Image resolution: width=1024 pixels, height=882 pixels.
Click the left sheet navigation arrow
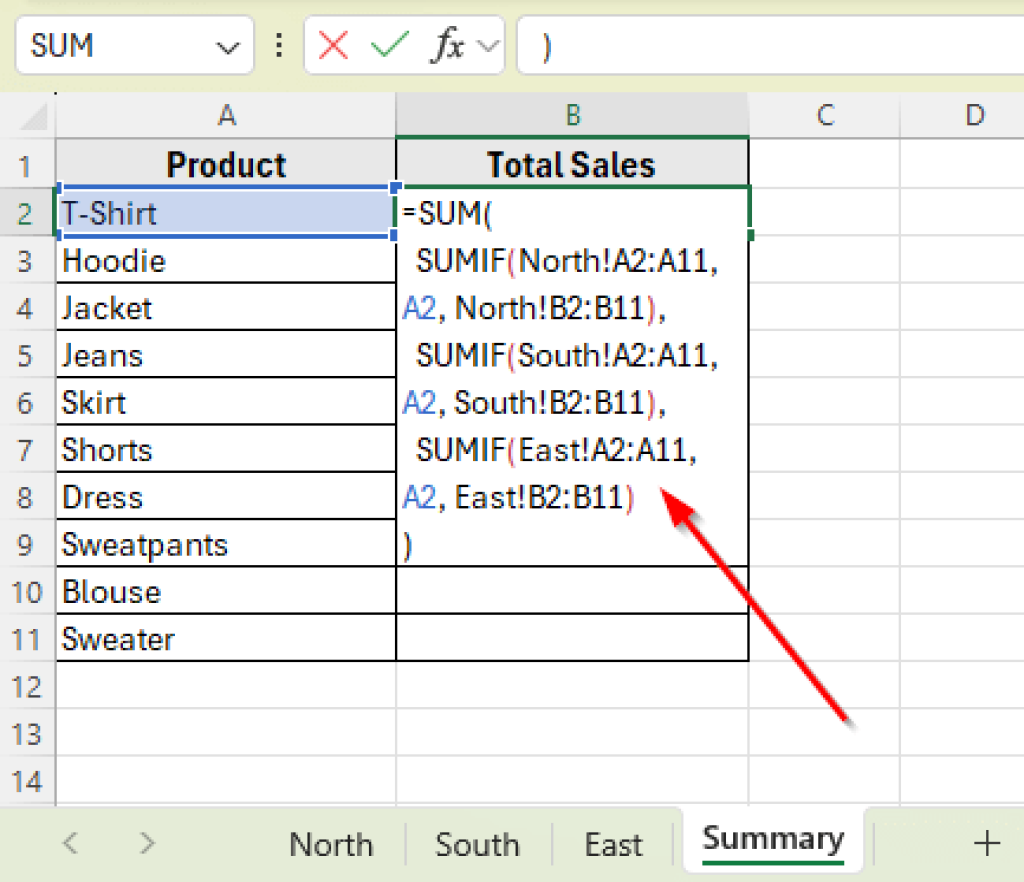coord(68,844)
